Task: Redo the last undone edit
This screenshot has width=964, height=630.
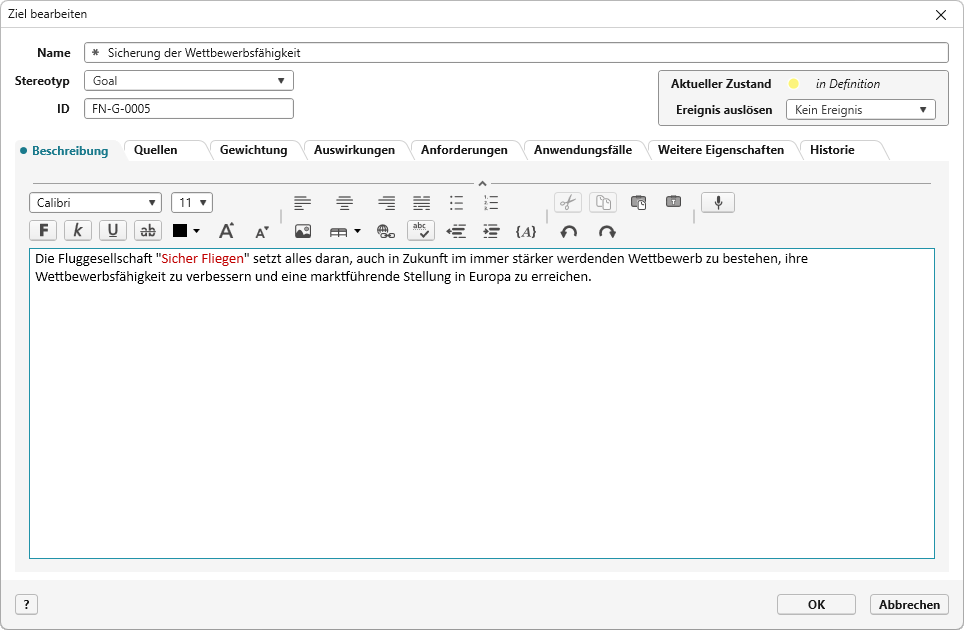Action: (x=607, y=231)
